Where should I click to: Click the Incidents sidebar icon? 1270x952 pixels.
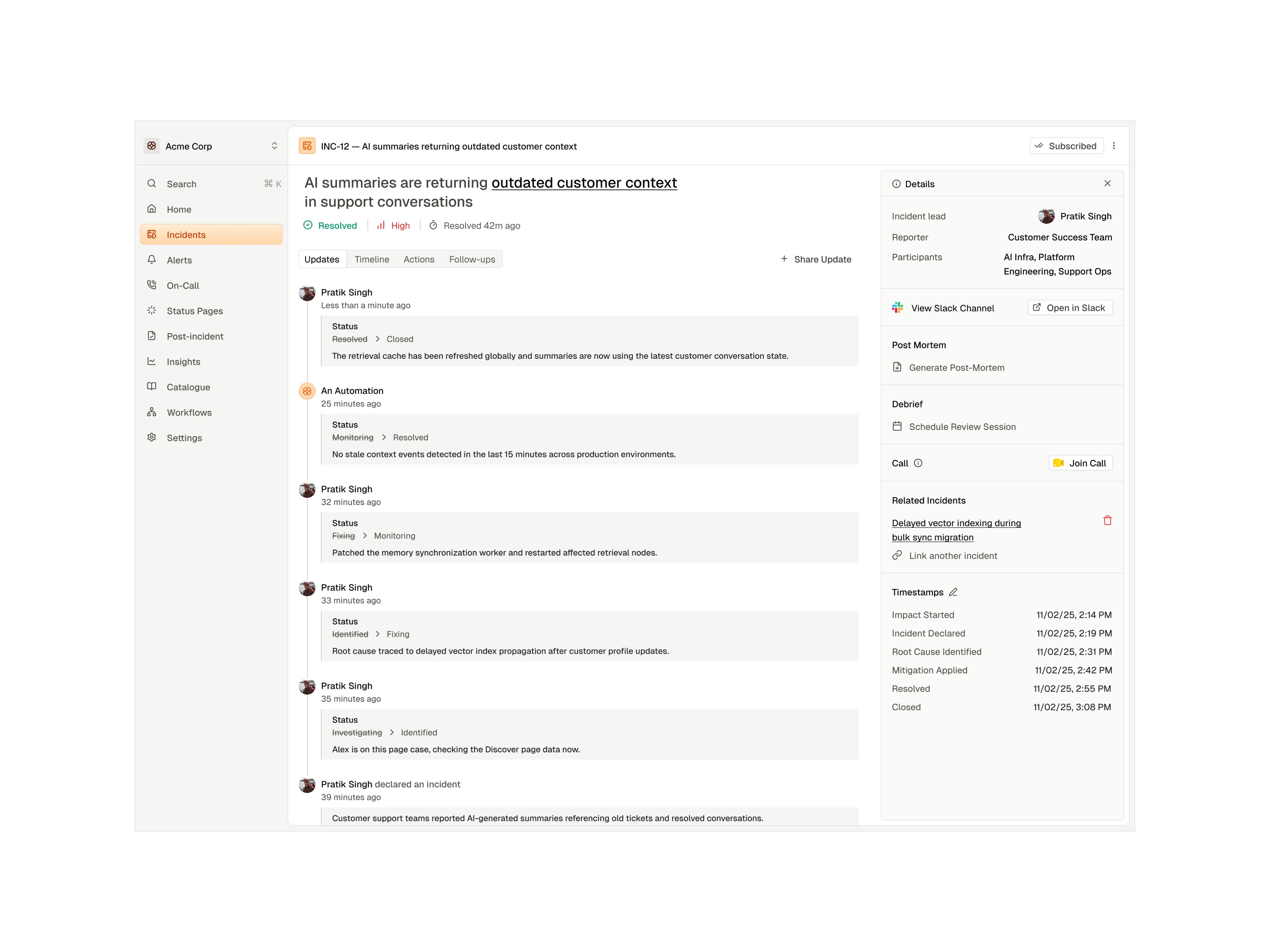click(x=152, y=235)
